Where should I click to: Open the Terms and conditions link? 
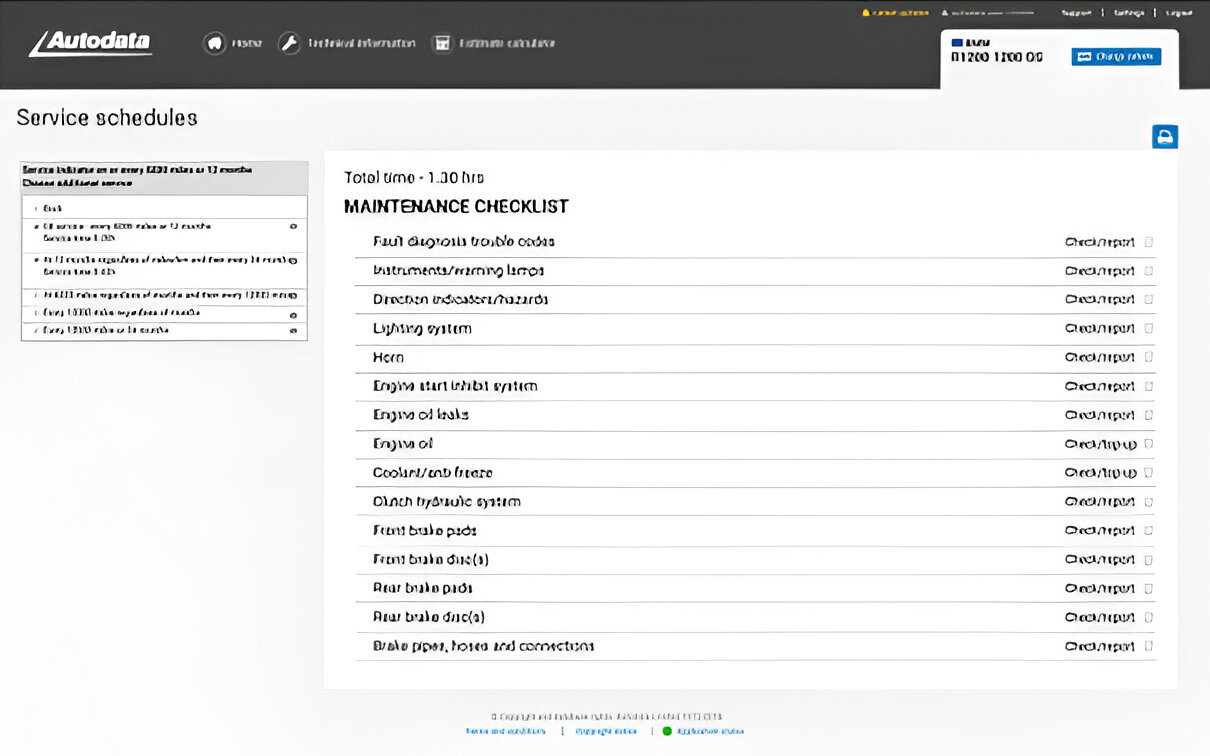[506, 731]
